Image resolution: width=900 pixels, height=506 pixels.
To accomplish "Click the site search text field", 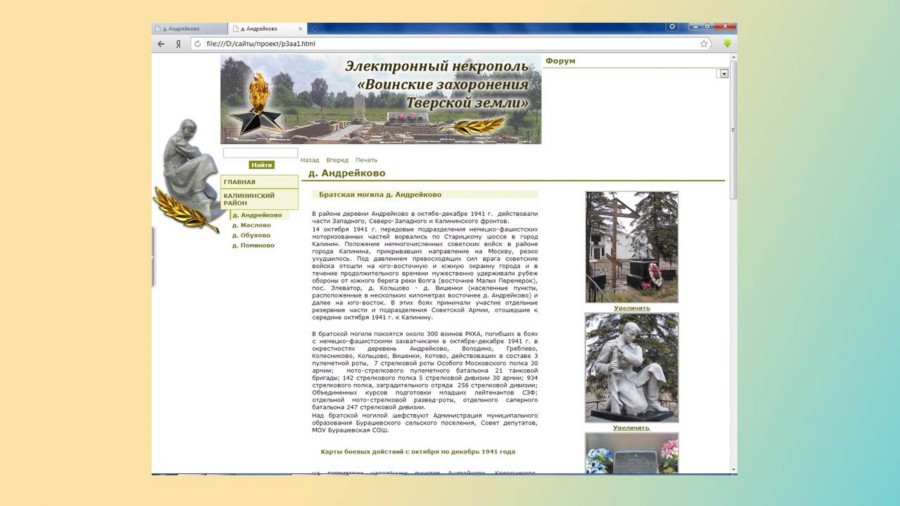I will click(x=259, y=153).
